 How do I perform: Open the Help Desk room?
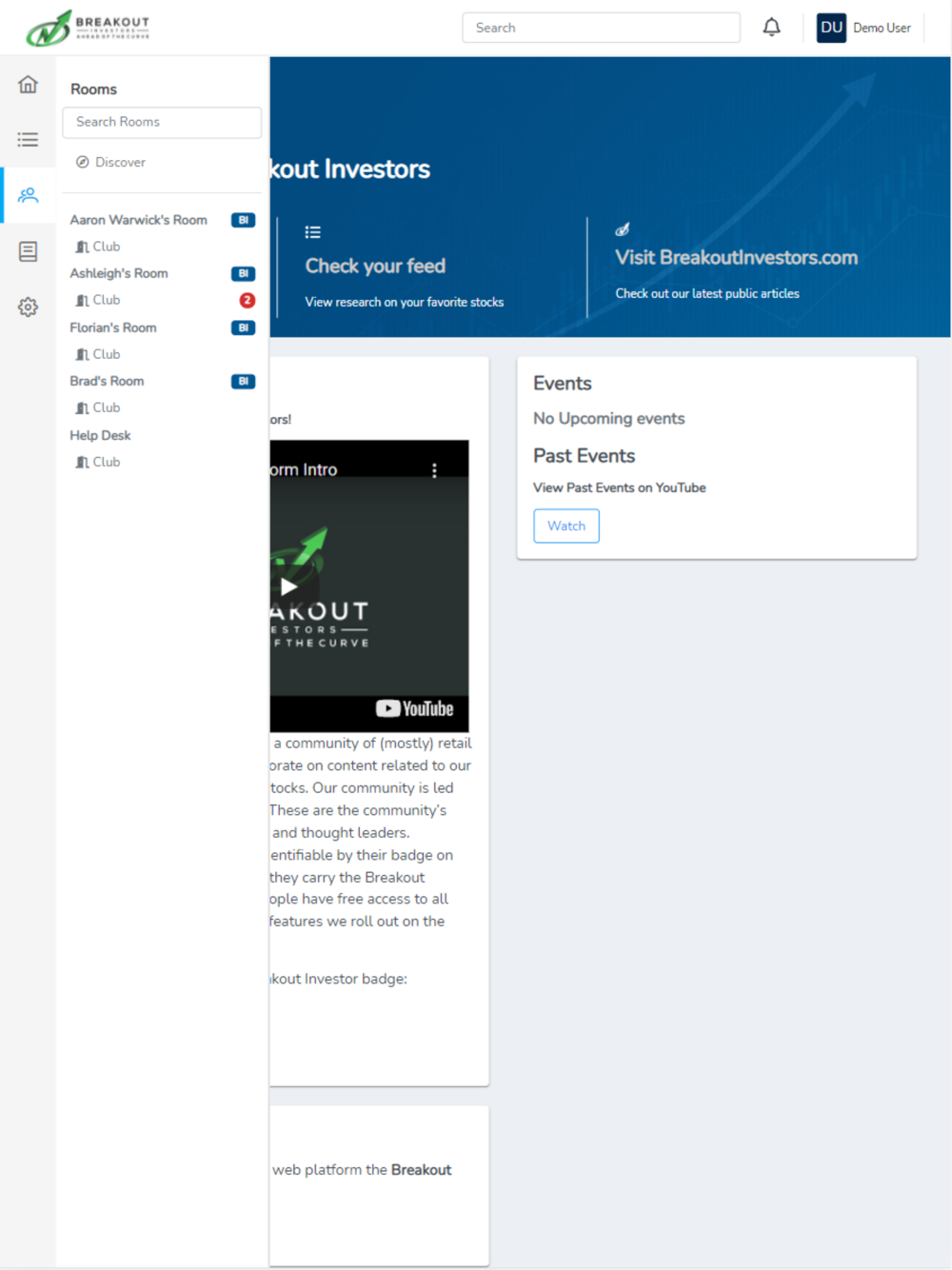click(100, 435)
